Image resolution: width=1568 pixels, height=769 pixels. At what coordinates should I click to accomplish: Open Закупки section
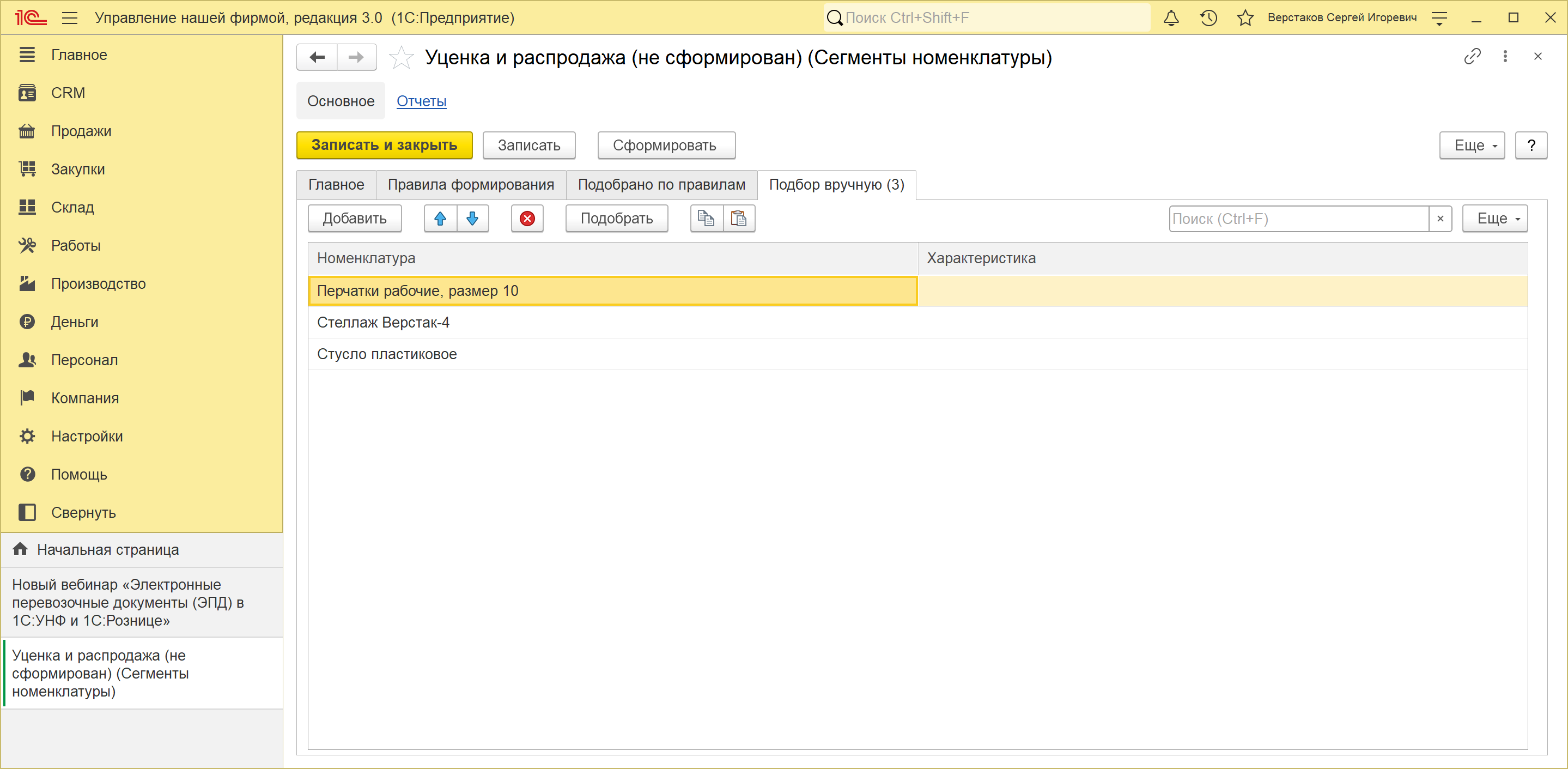(x=78, y=169)
